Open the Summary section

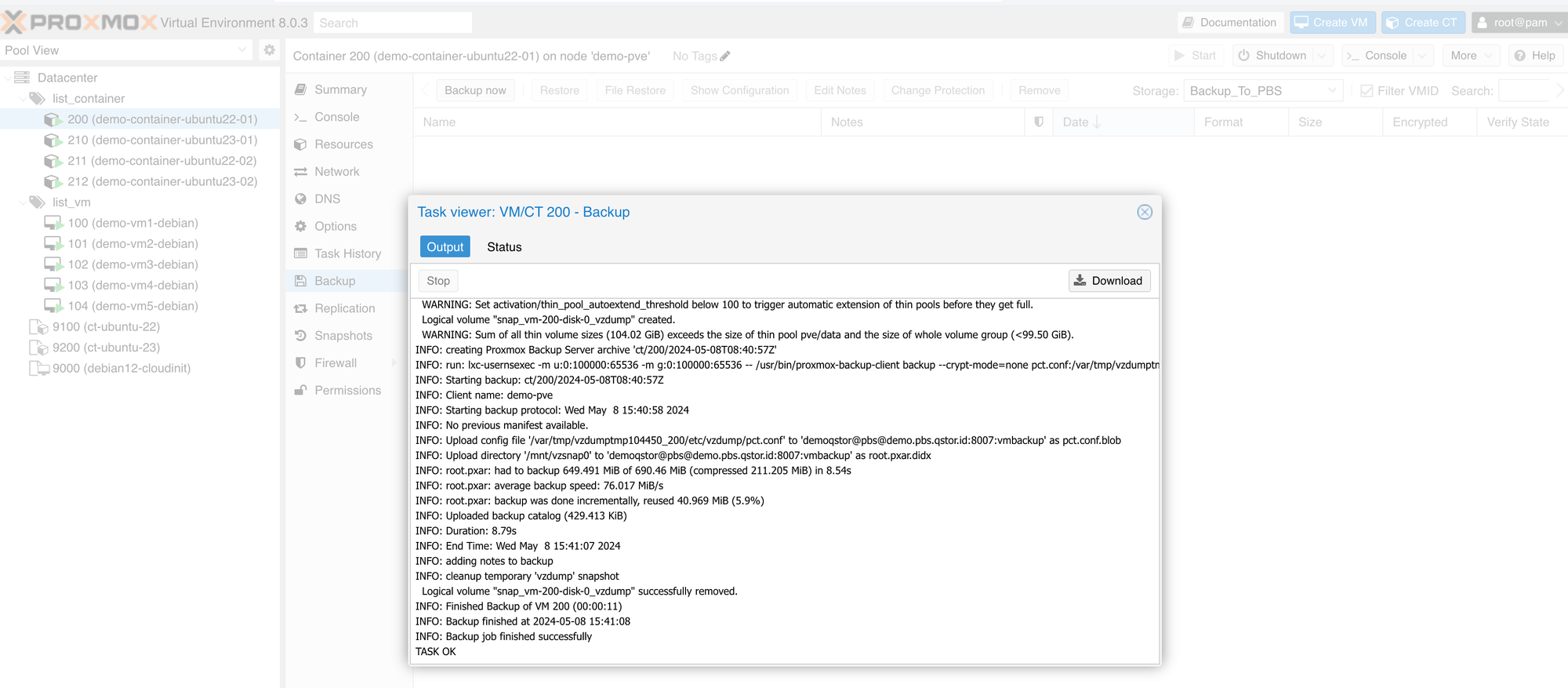(349, 89)
